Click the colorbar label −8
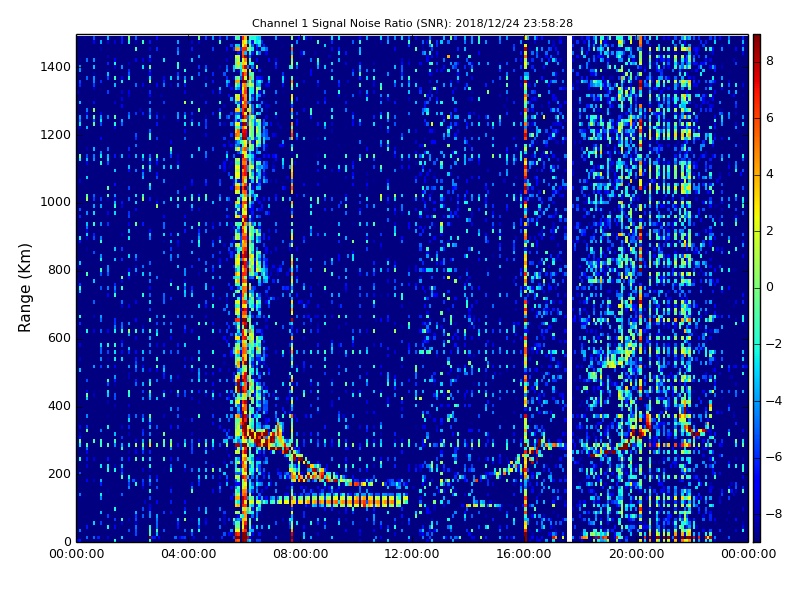The width and height of the screenshot is (800, 600). [x=774, y=514]
